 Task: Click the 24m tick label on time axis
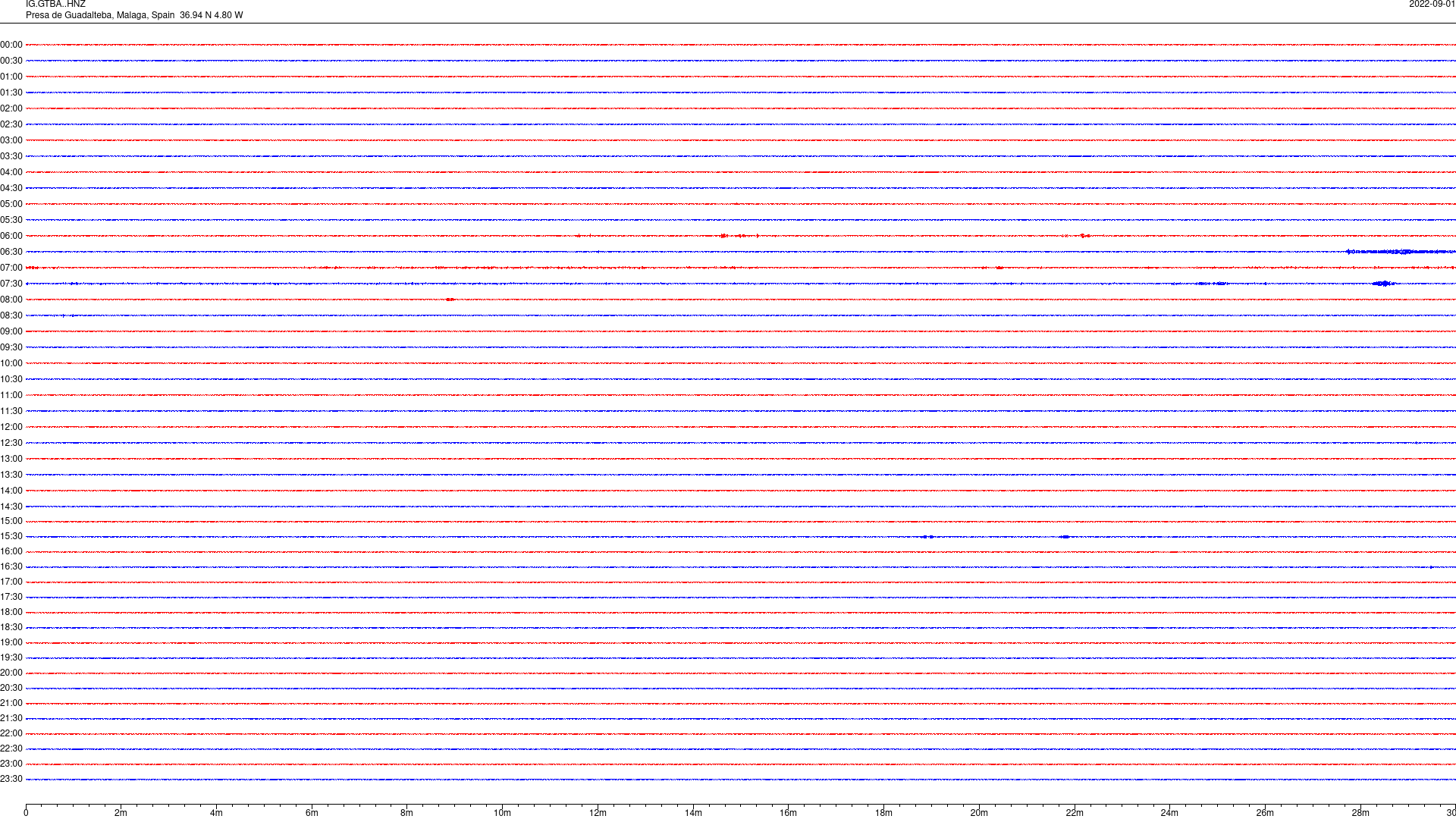click(1169, 813)
